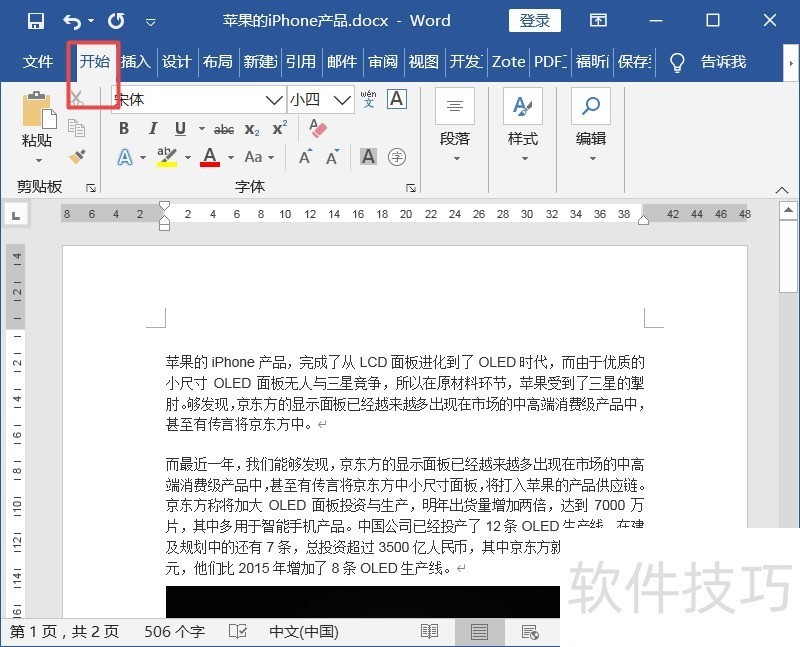
Task: Activate the Format Painter brush
Action: click(77, 156)
